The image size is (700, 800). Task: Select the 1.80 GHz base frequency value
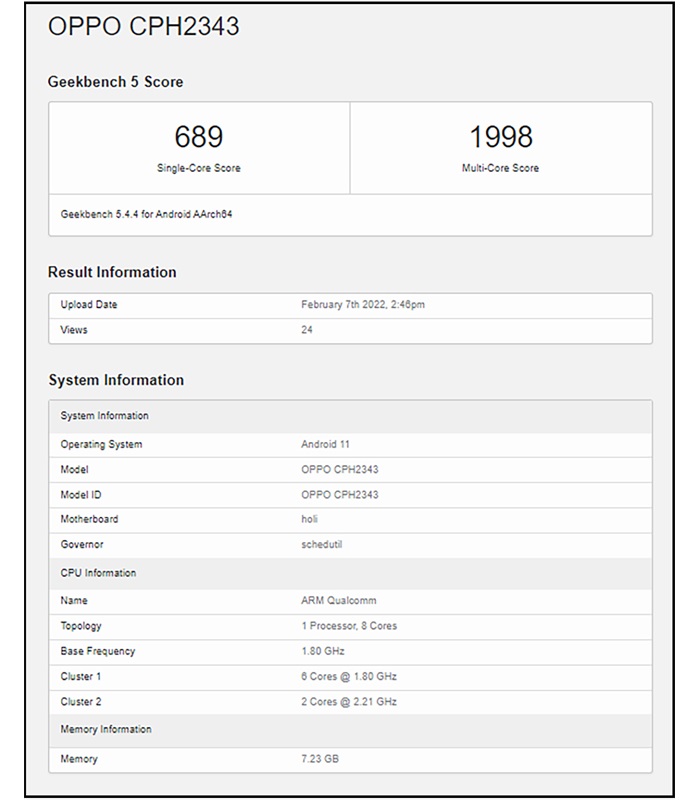pos(323,652)
